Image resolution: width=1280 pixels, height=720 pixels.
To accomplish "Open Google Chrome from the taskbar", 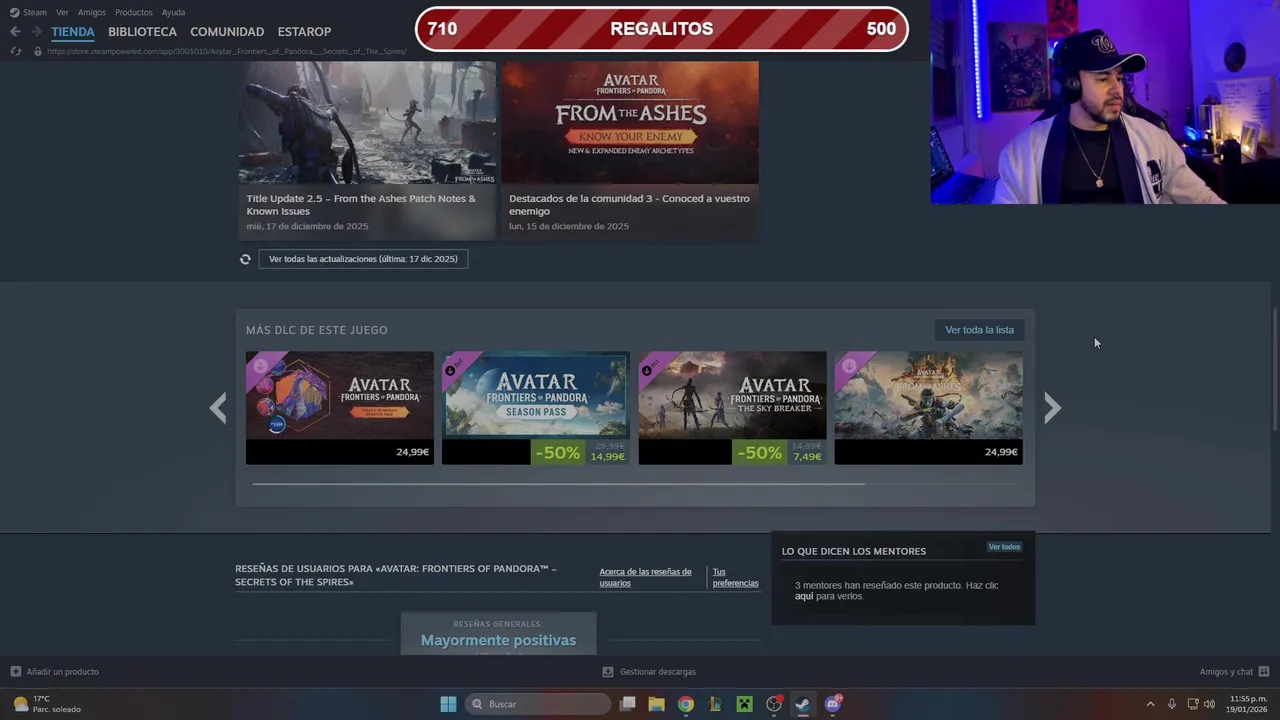I will click(685, 704).
